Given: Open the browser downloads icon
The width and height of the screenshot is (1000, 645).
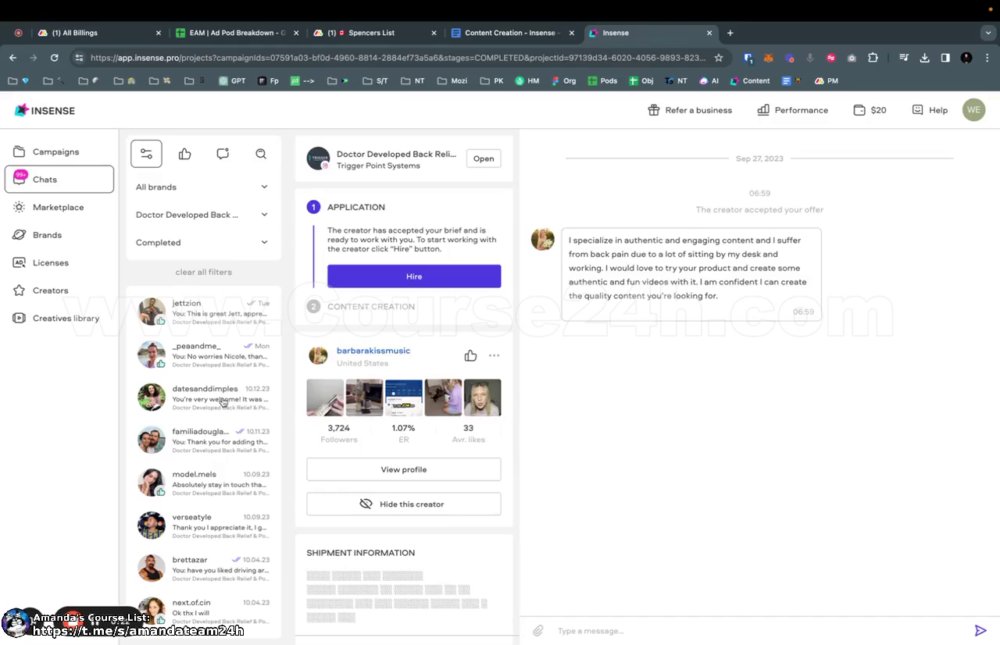Looking at the screenshot, I should (924, 57).
